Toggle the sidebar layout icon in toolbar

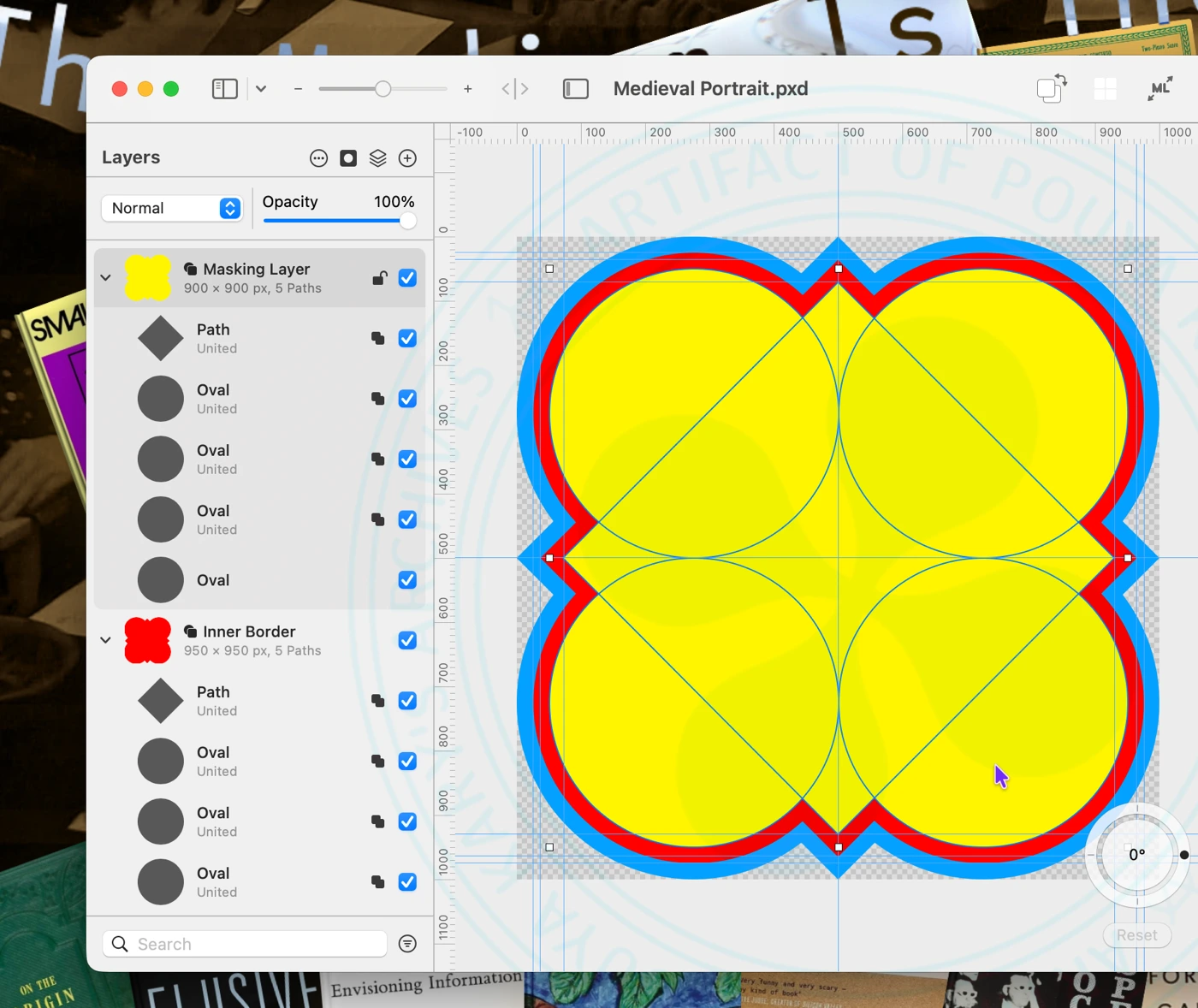(x=224, y=88)
